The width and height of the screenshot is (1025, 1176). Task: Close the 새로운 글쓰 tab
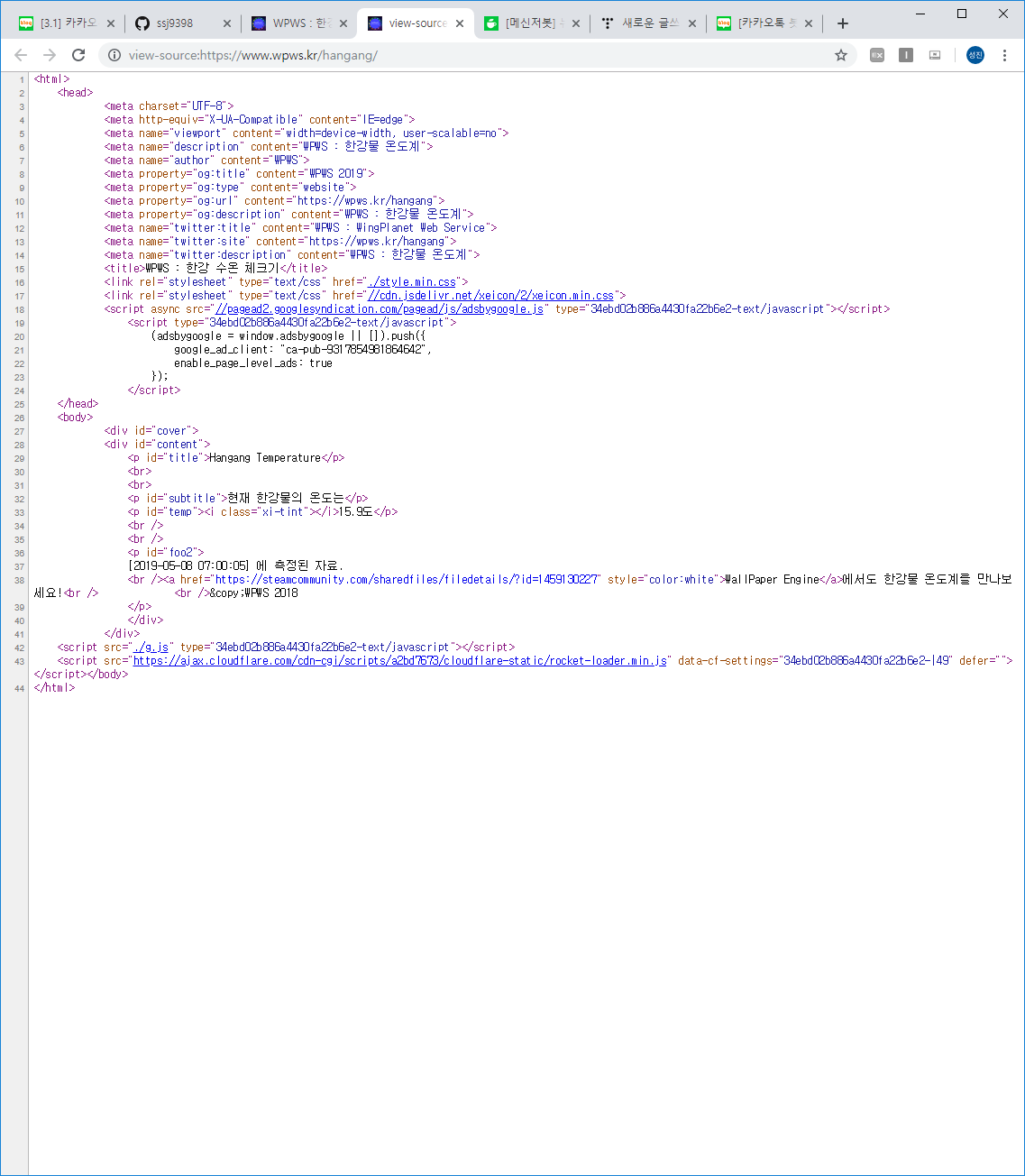692,23
